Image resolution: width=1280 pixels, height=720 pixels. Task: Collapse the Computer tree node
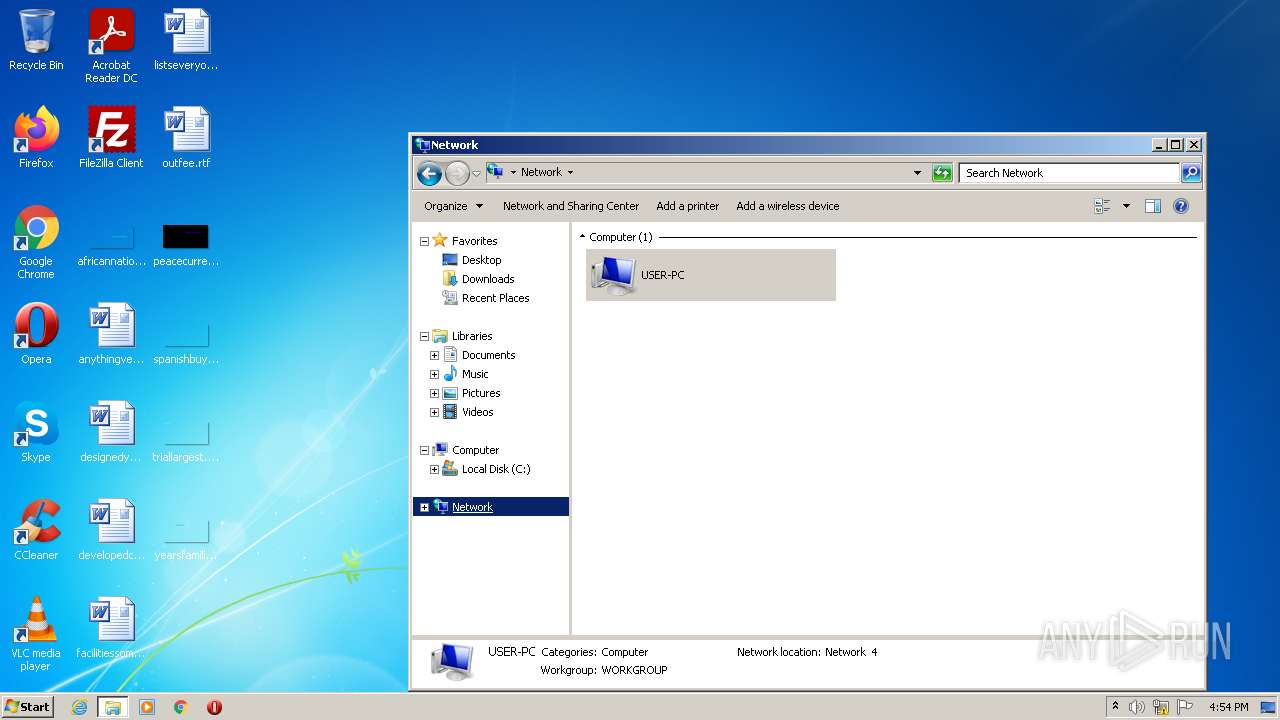[424, 450]
